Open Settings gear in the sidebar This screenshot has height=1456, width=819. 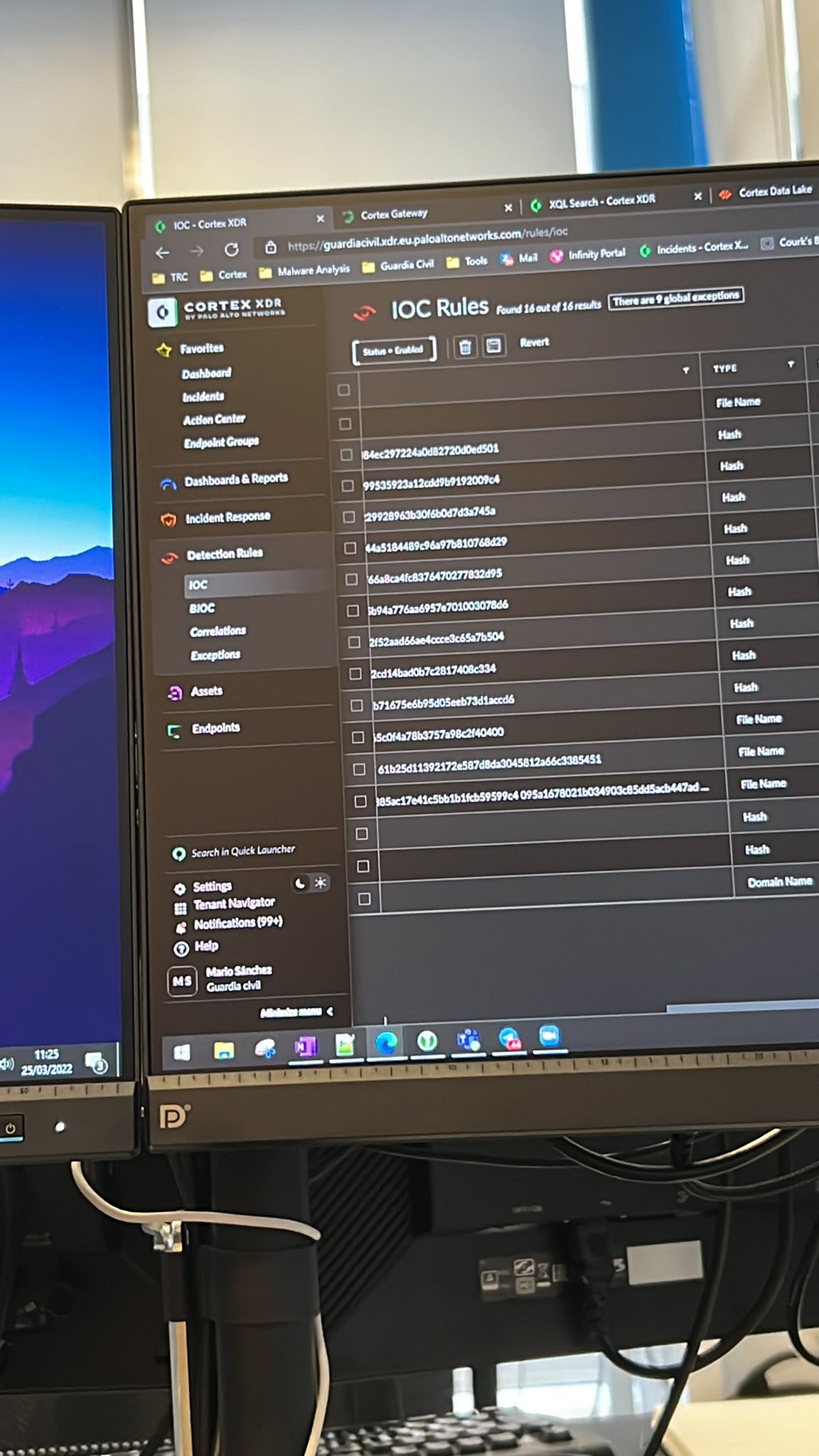(x=180, y=888)
